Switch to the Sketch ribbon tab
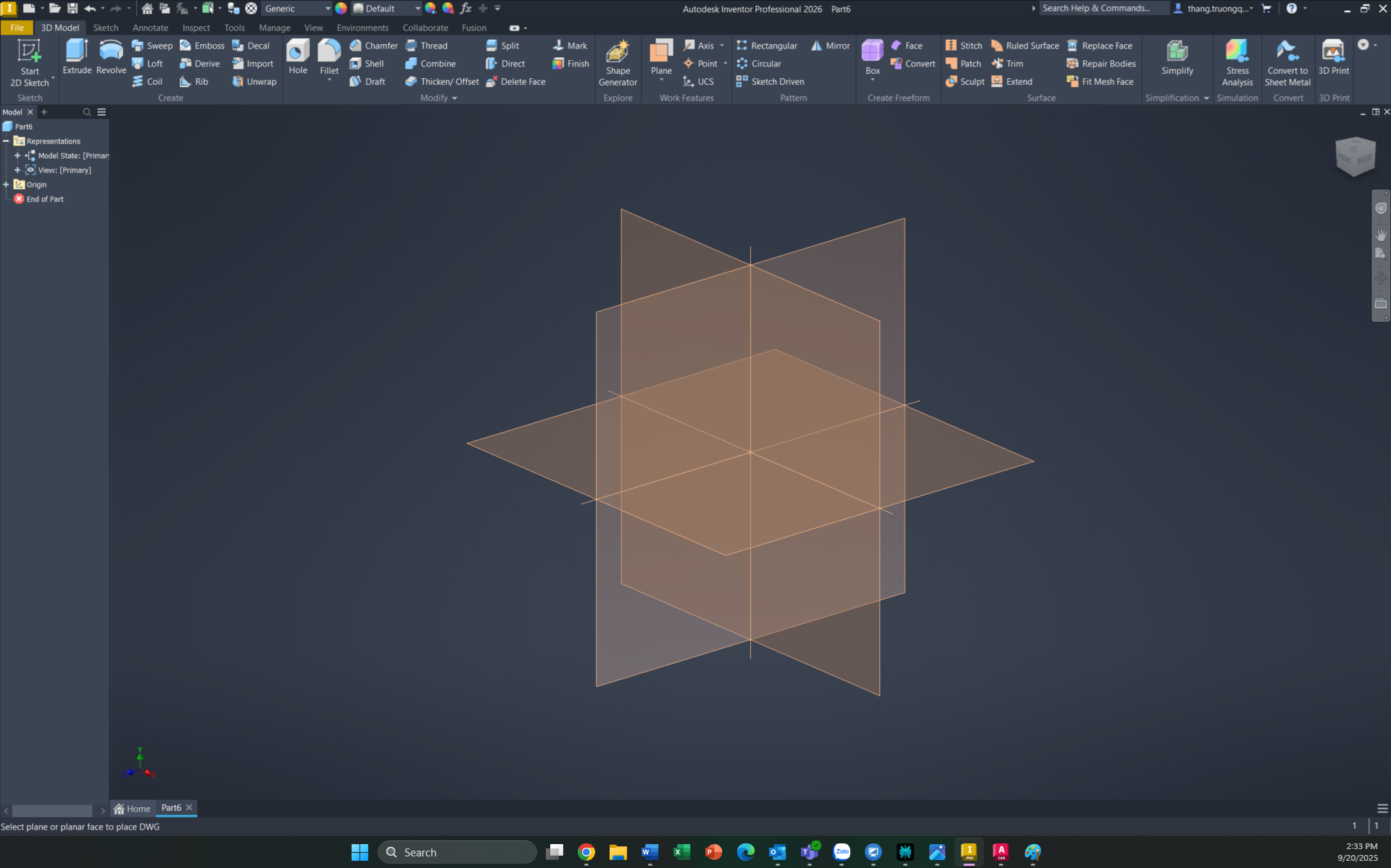This screenshot has height=868, width=1391. coord(106,28)
